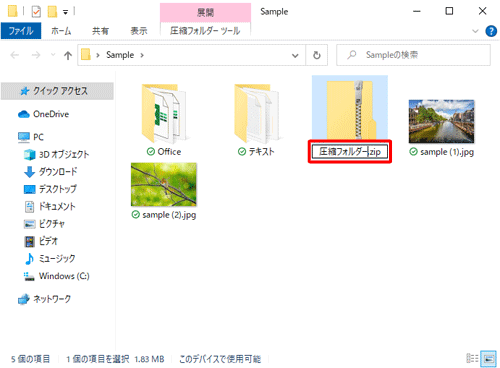Go back with the left arrow button
The width and height of the screenshot is (500, 368).
click(x=15, y=55)
